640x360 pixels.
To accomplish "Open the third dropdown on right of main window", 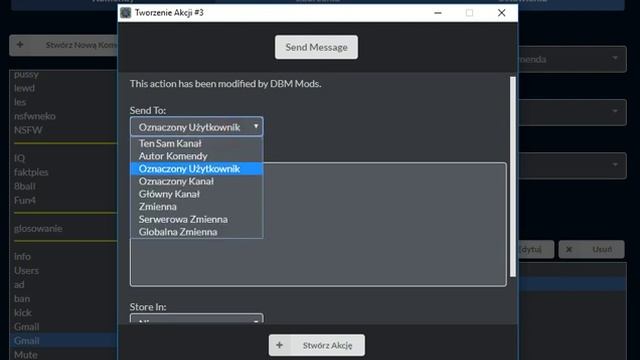I will (x=572, y=165).
